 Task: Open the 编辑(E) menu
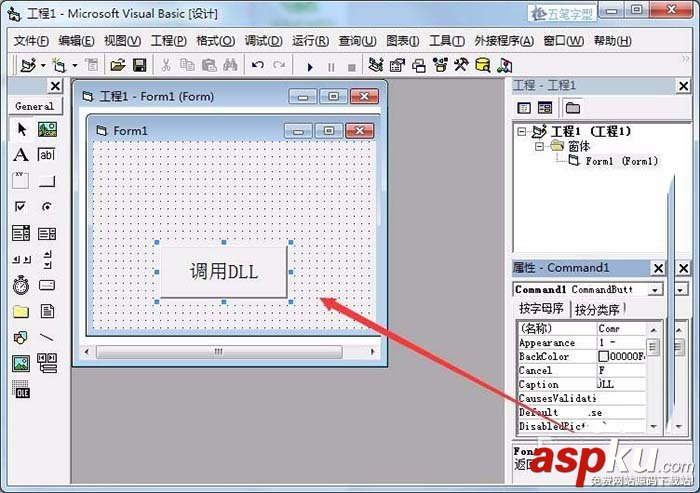point(76,41)
